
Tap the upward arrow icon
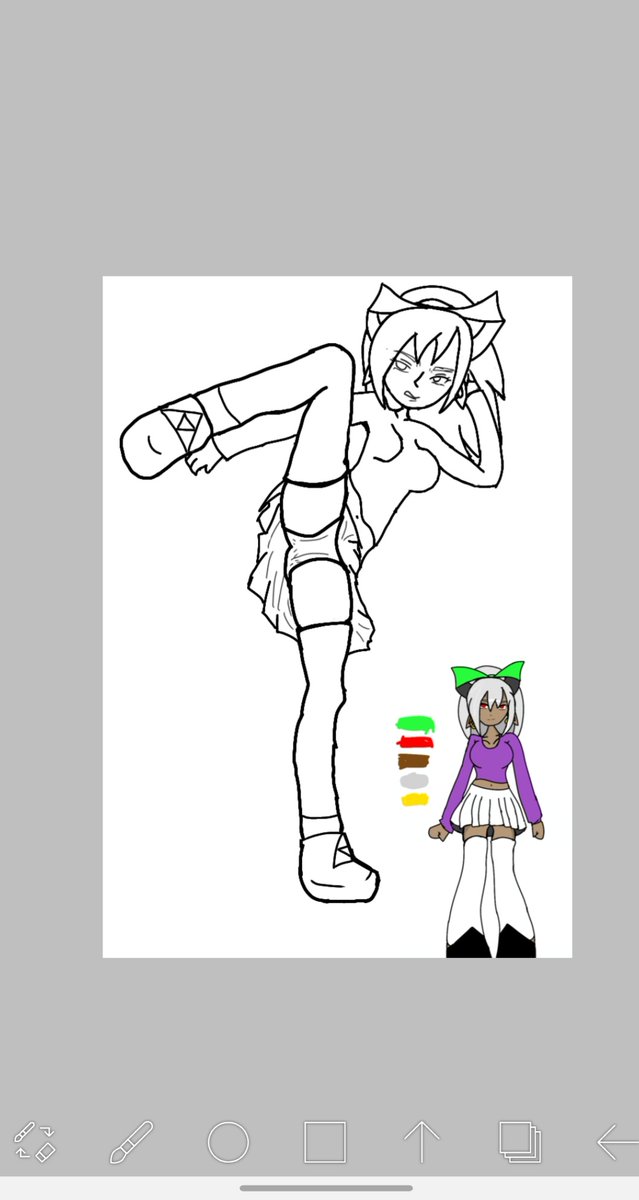coord(421,1142)
